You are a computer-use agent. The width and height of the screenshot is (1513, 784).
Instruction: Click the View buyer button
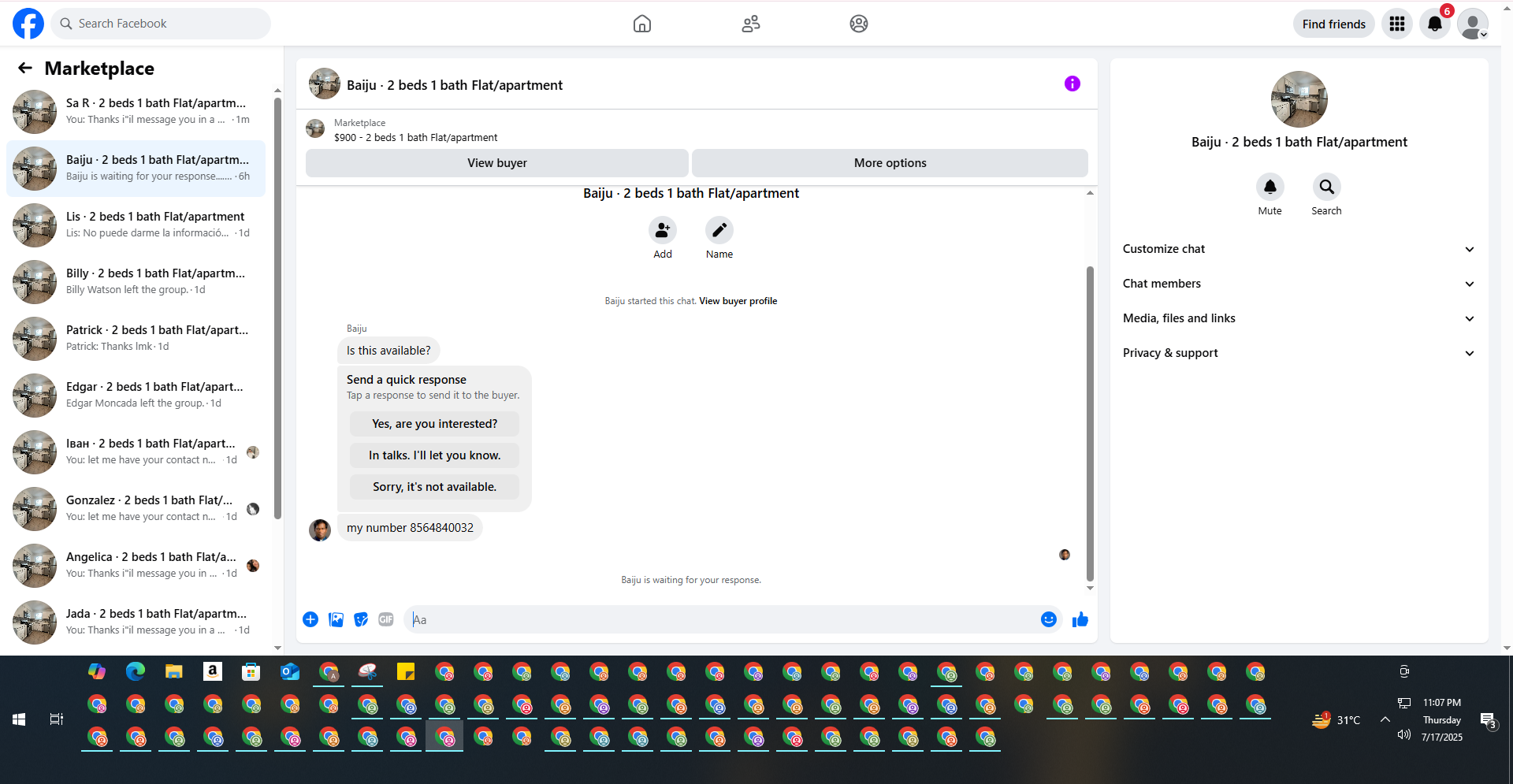tap(497, 163)
